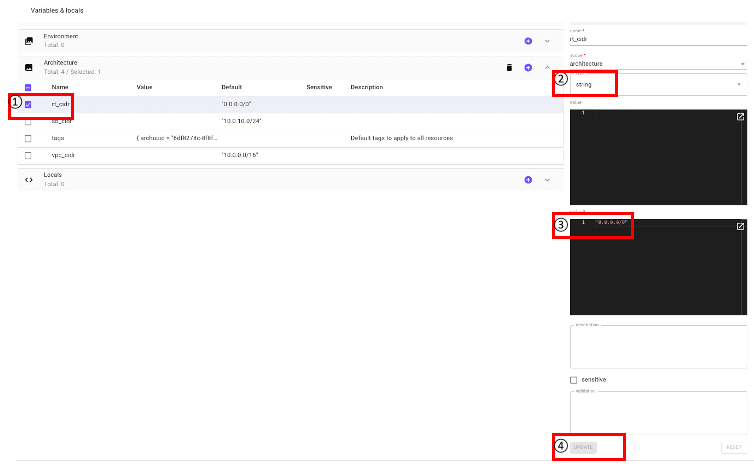The height and width of the screenshot is (467, 754).
Task: Click the default cell '10.0.10.0/24'
Action: point(241,121)
